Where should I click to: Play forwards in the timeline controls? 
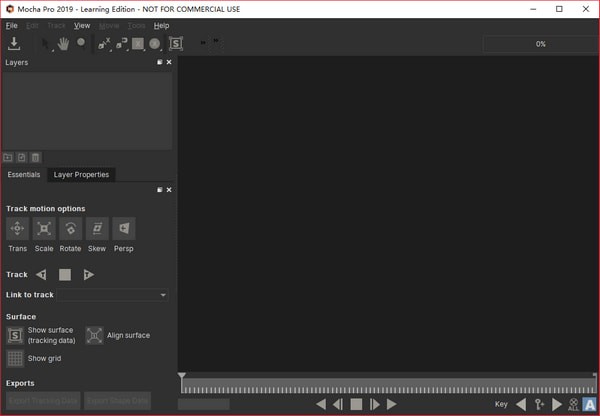tap(391, 404)
